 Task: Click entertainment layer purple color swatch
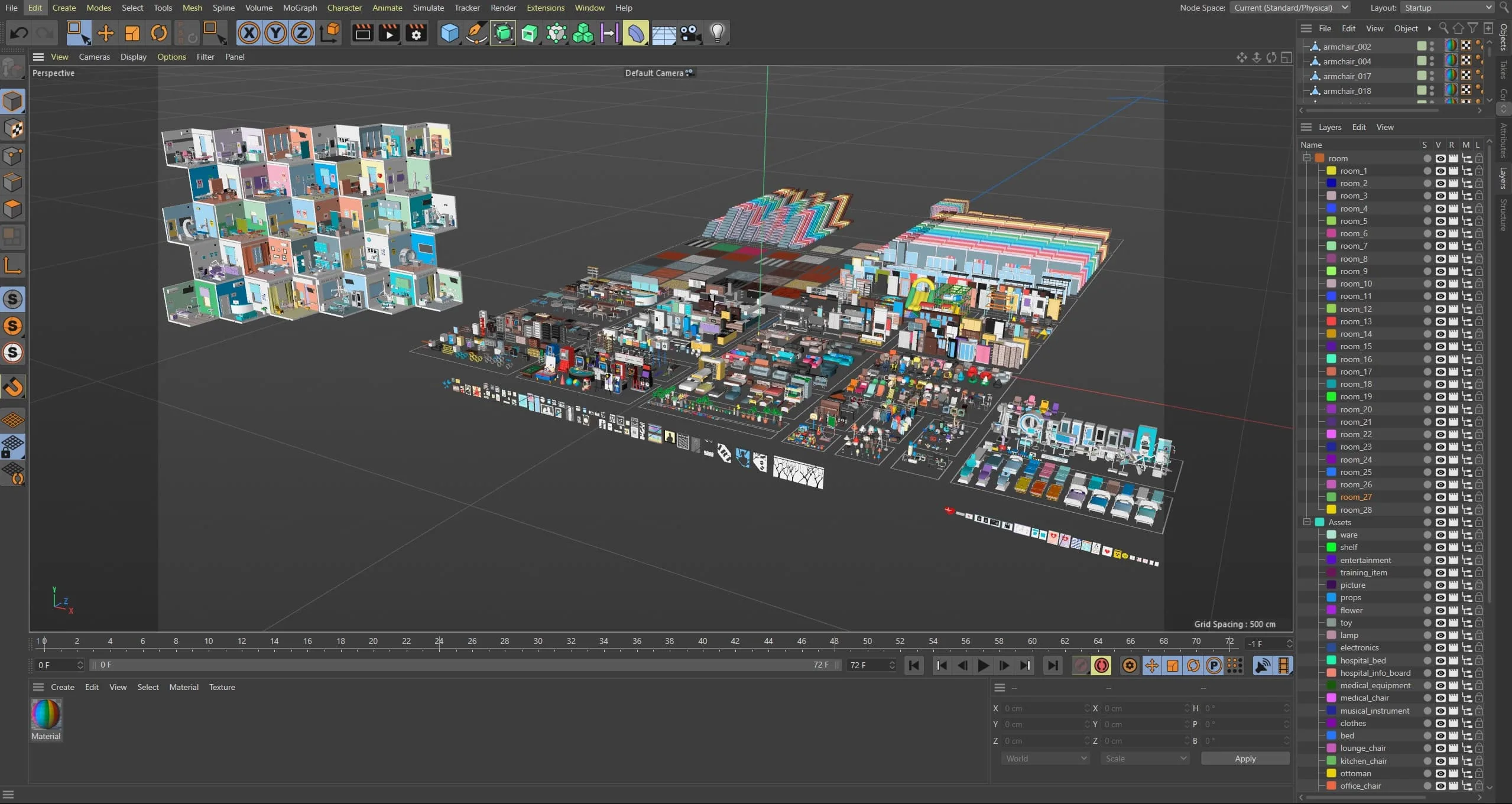(x=1332, y=560)
